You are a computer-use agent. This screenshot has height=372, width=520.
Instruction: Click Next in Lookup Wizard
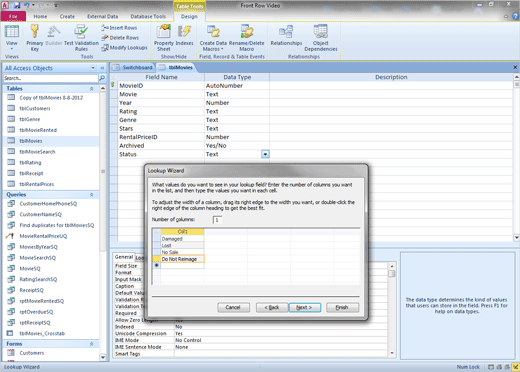[304, 307]
